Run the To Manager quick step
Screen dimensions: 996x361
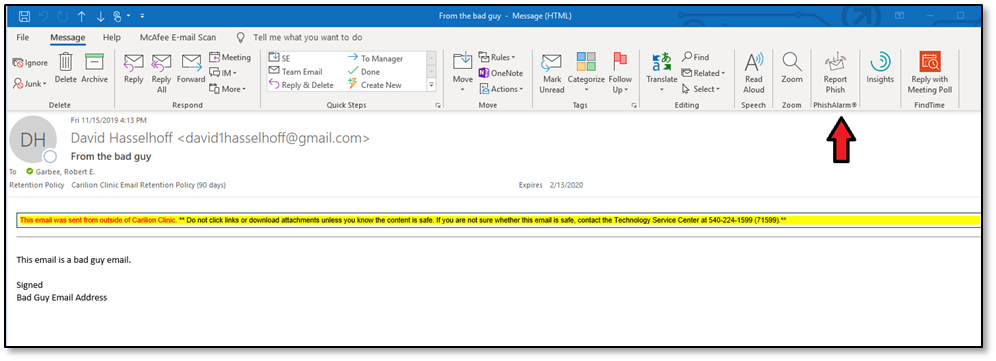click(x=375, y=58)
